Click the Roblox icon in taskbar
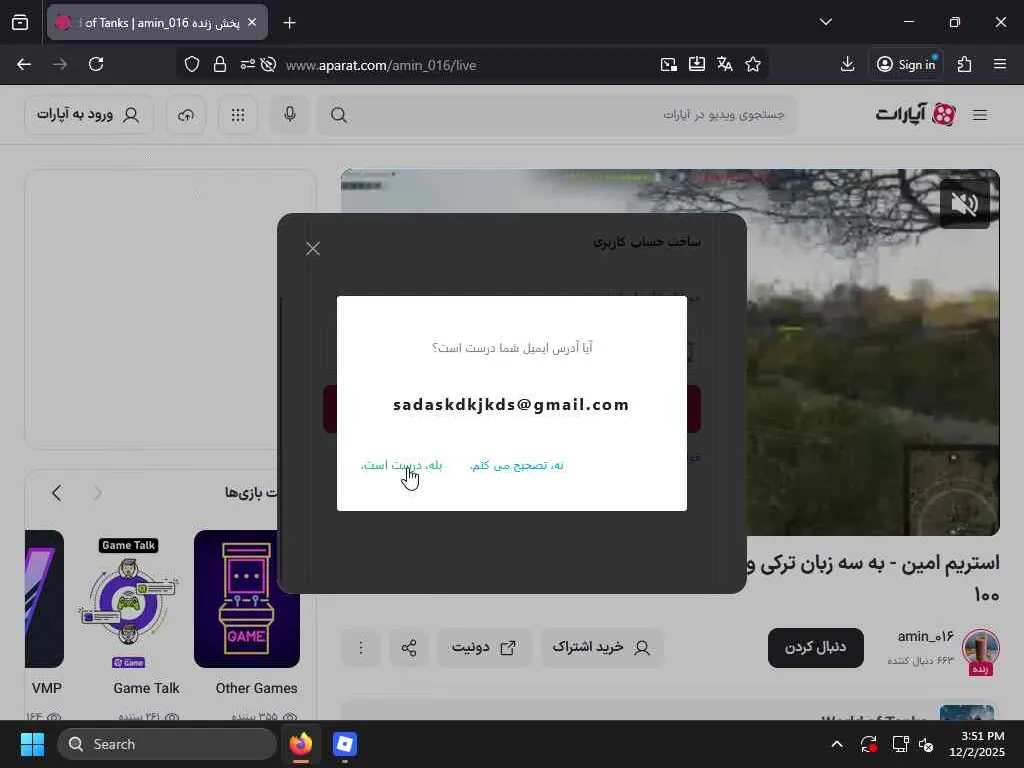Image resolution: width=1024 pixels, height=768 pixels. coord(345,744)
